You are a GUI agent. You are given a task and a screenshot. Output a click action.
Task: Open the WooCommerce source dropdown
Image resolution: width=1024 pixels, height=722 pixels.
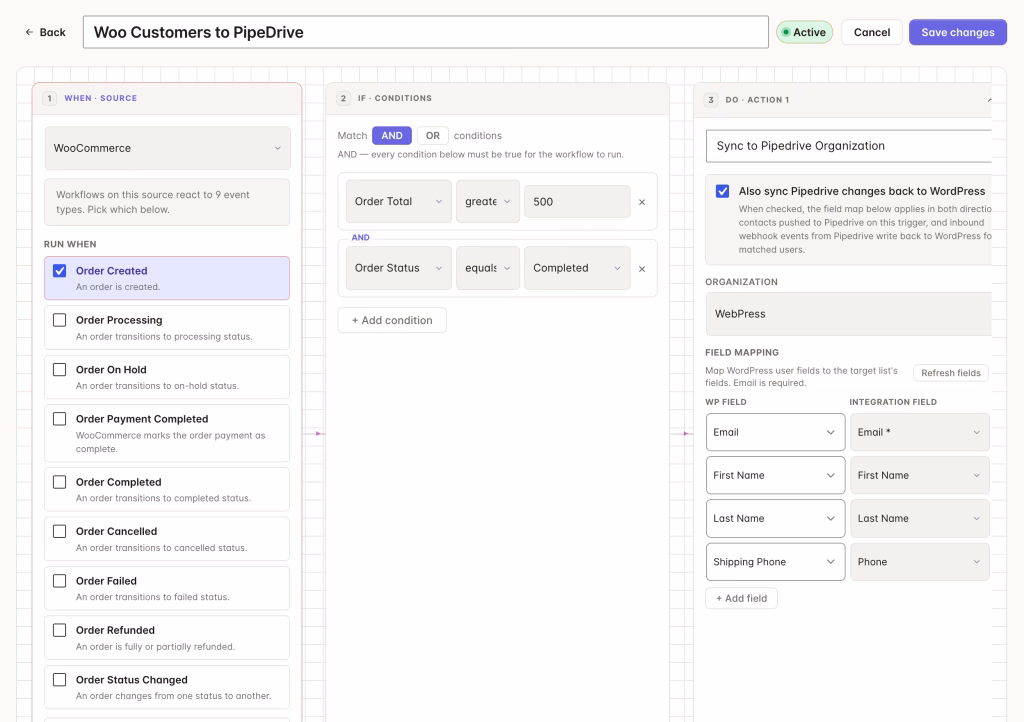tap(167, 148)
